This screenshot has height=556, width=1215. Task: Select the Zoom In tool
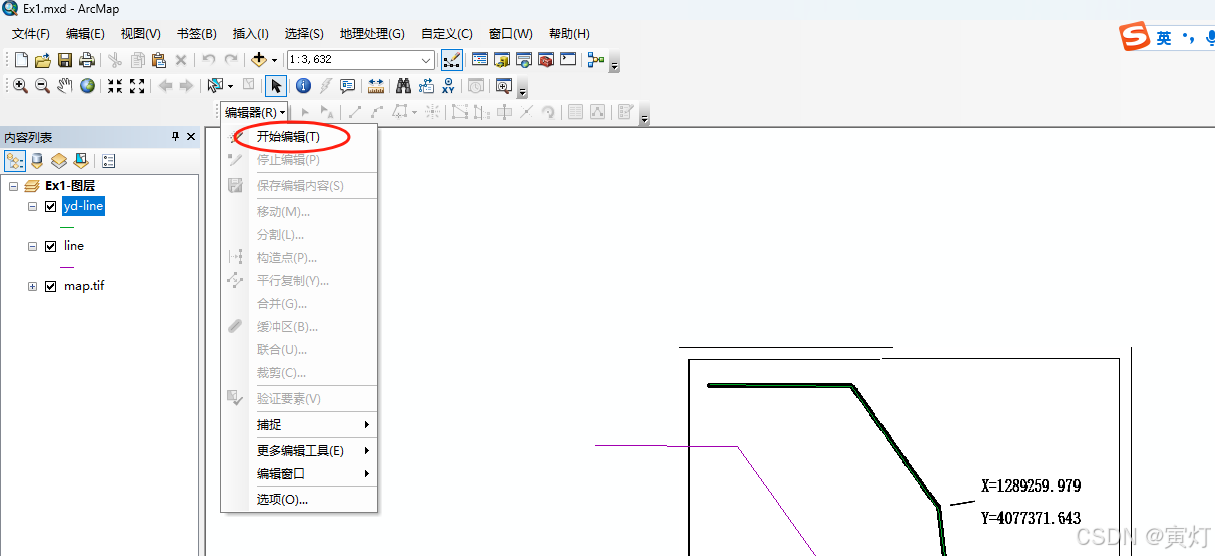pos(20,86)
